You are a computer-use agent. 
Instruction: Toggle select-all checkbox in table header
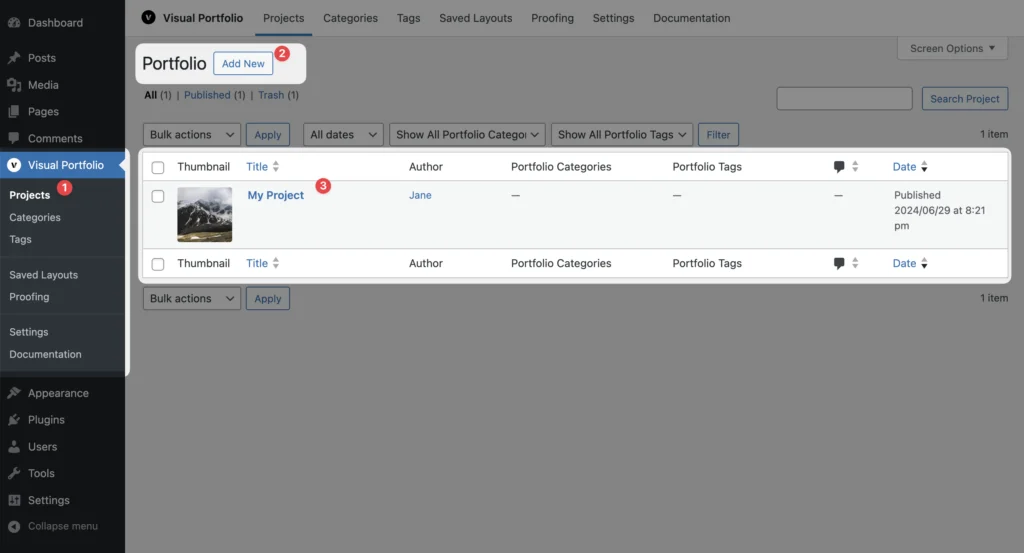[x=158, y=167]
